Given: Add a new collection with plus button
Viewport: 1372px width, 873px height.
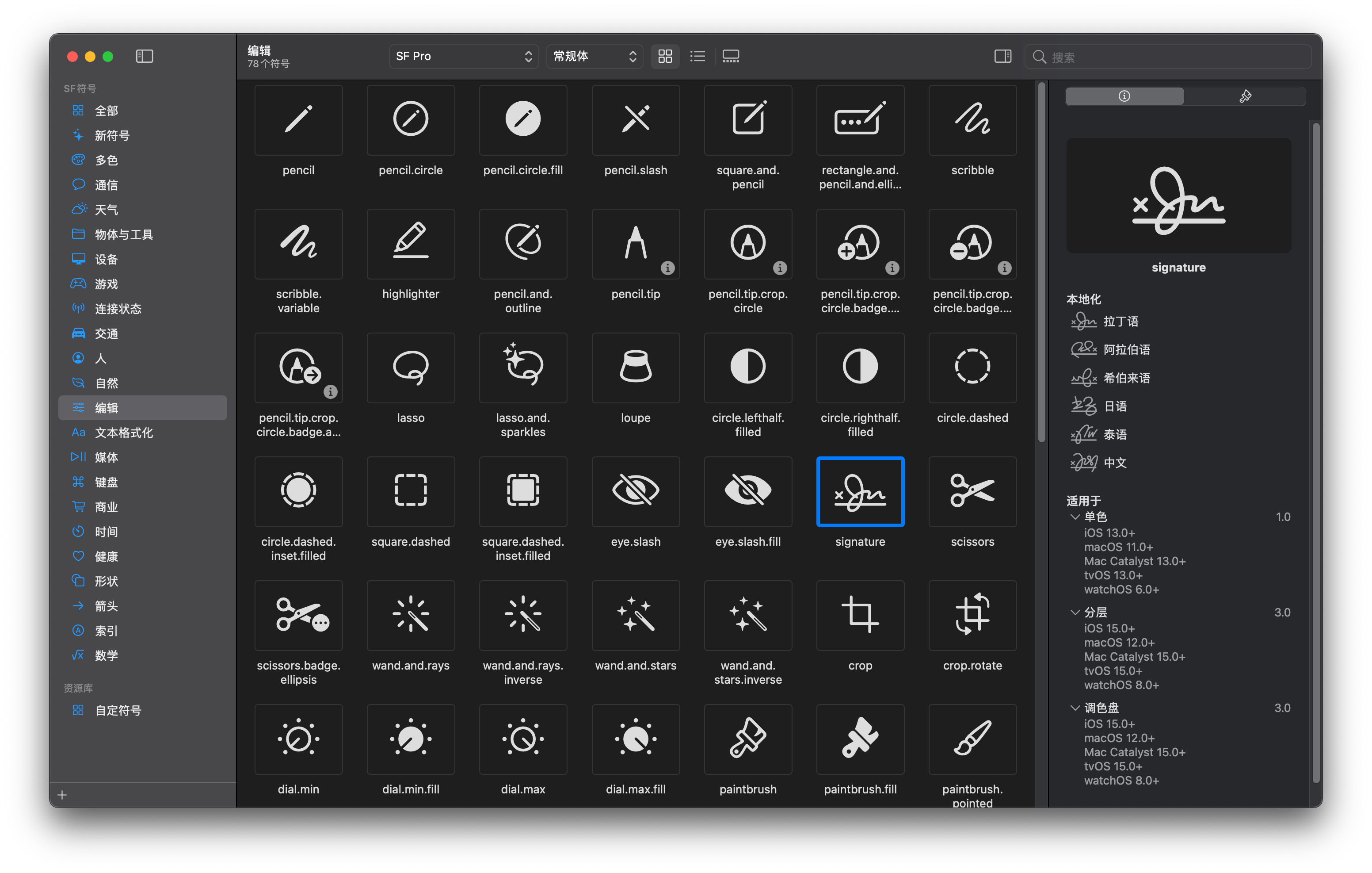Looking at the screenshot, I should coord(62,794).
